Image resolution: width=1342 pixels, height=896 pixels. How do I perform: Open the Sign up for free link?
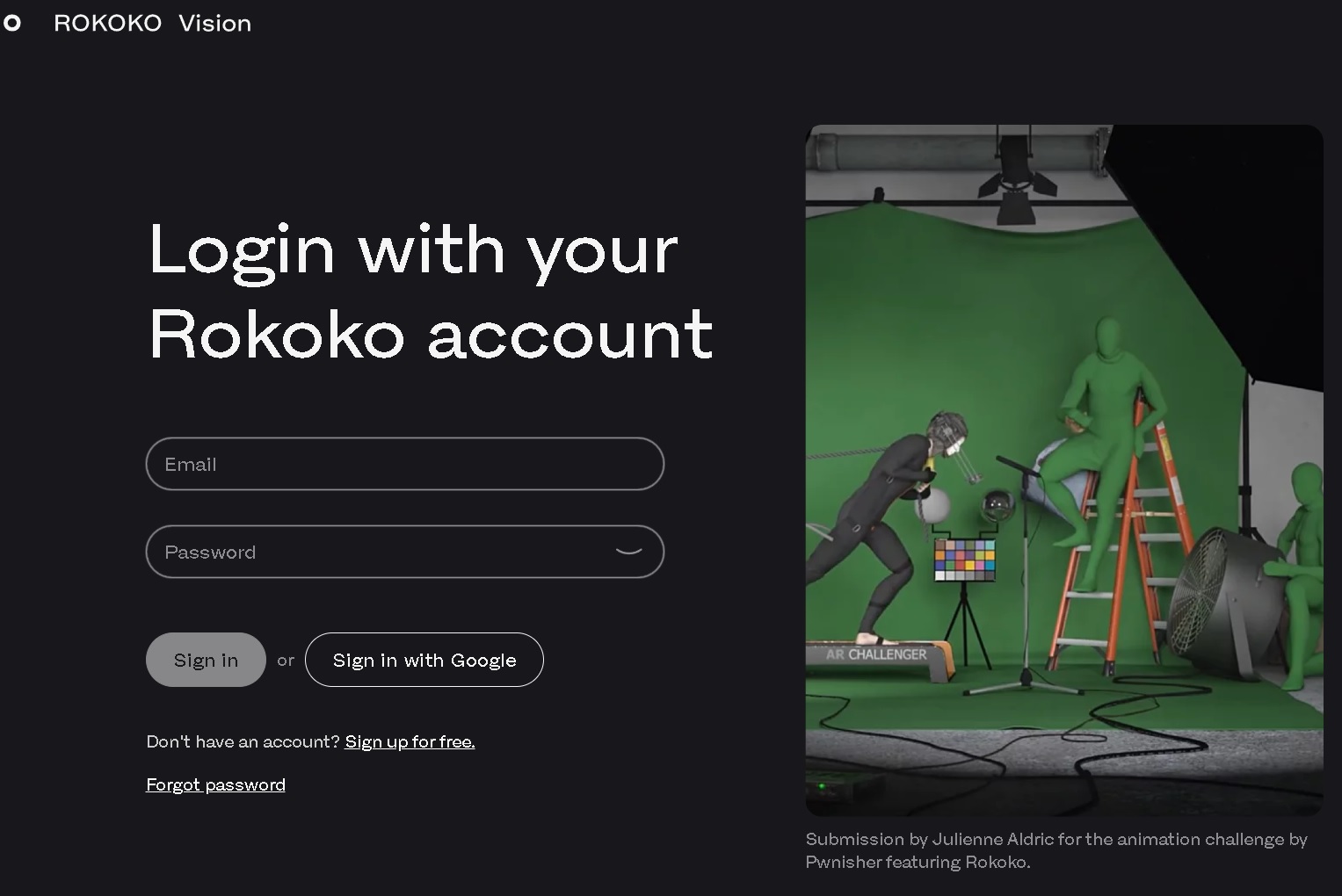click(410, 741)
